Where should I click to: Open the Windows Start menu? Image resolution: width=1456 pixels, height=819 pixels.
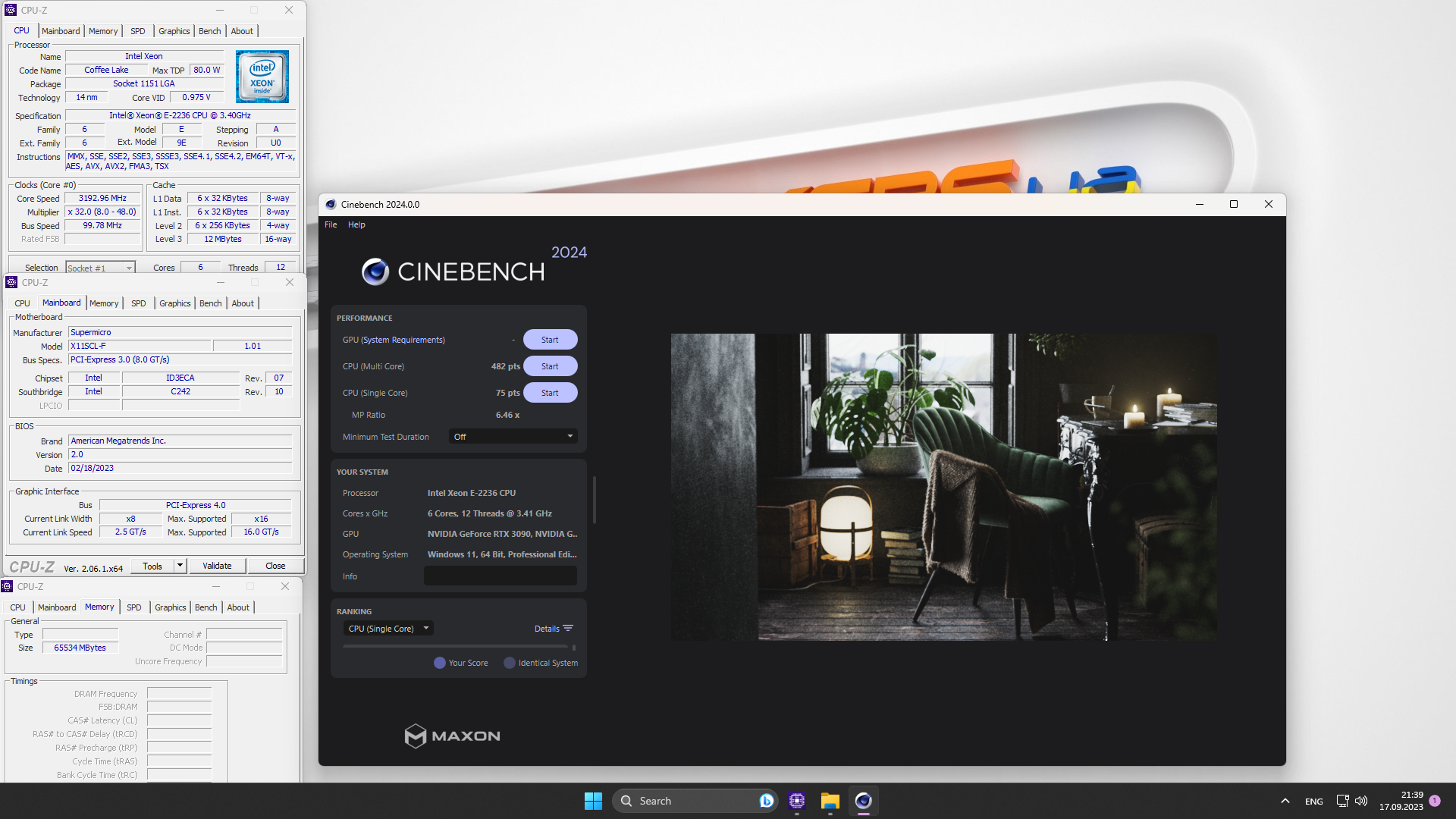(x=593, y=801)
